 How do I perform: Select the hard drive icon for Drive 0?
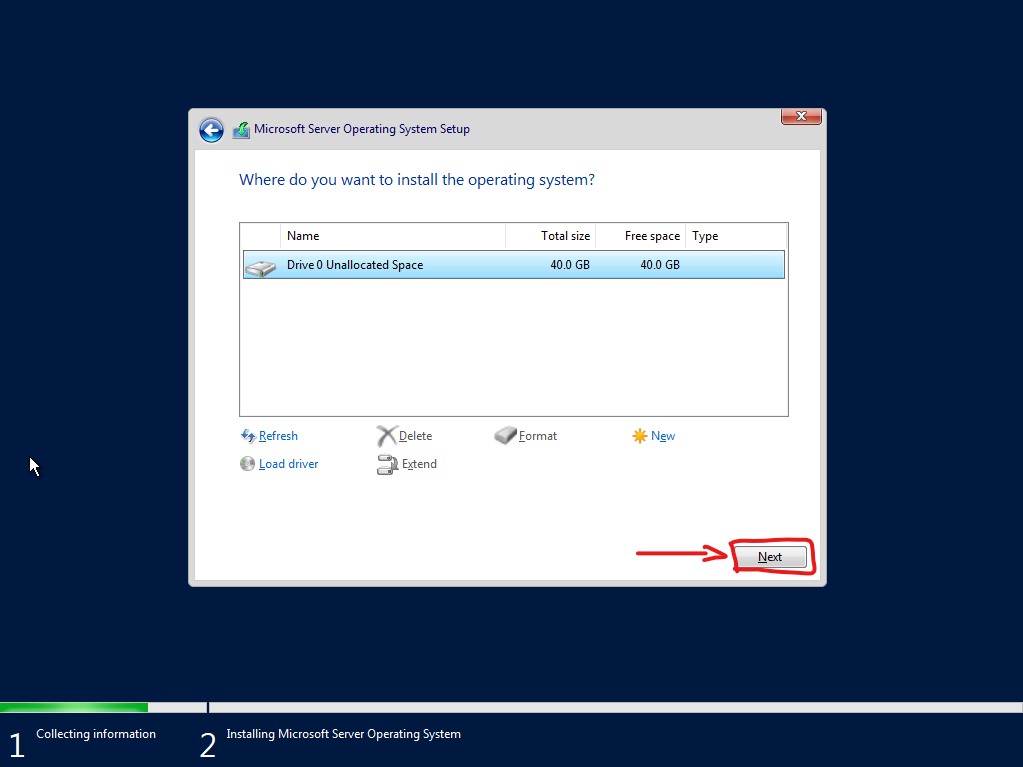pyautogui.click(x=260, y=267)
